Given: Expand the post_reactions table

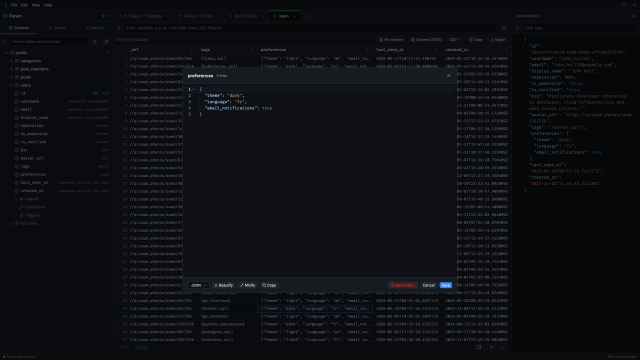Looking at the screenshot, I should (x=11, y=69).
